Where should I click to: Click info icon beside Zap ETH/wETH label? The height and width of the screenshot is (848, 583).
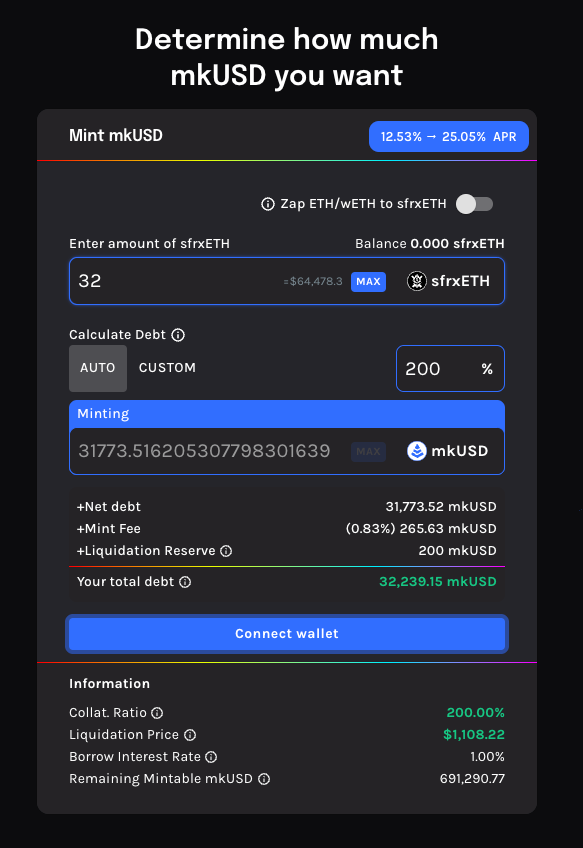(x=268, y=204)
